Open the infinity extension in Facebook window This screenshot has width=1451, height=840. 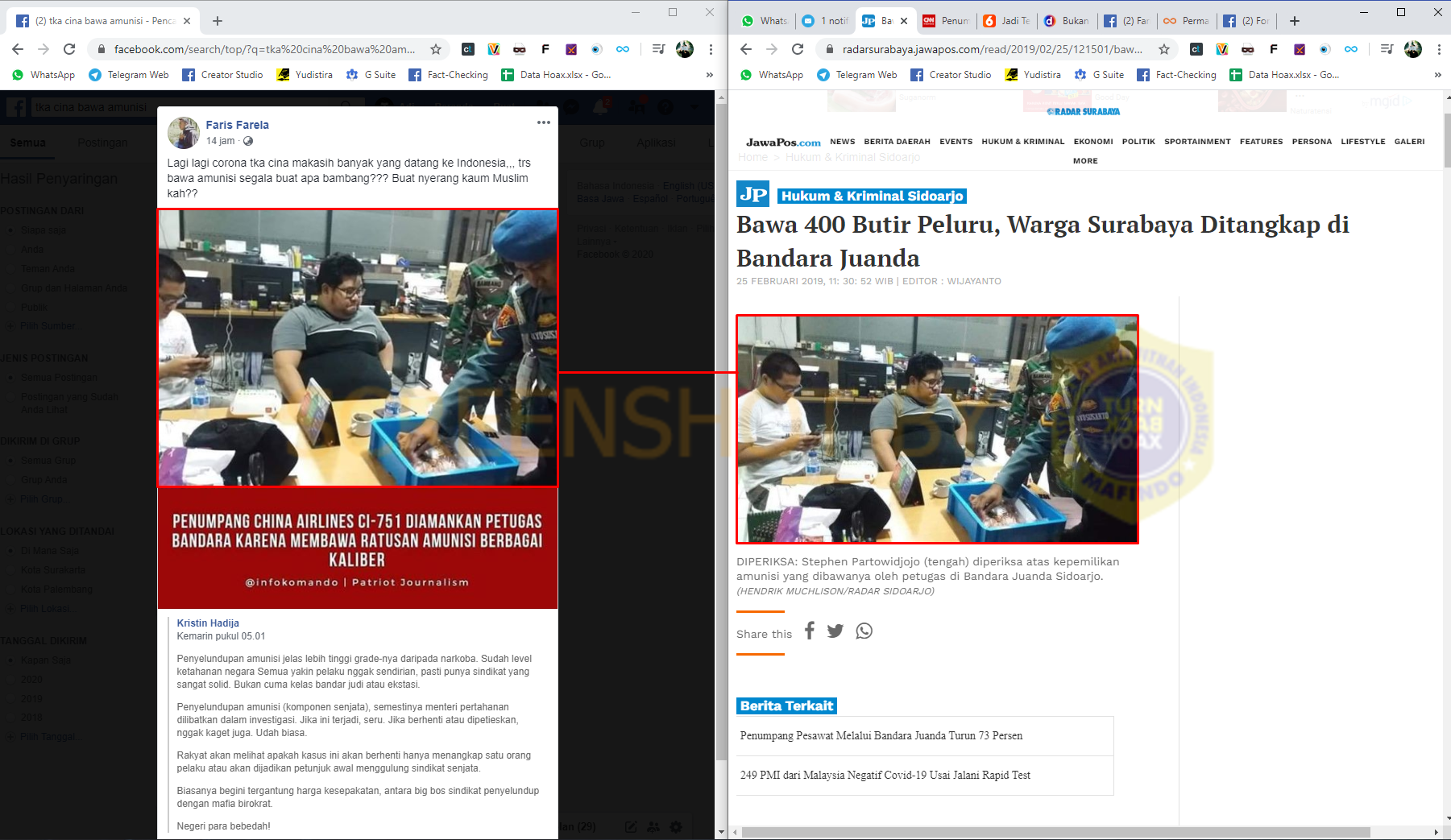tap(623, 49)
